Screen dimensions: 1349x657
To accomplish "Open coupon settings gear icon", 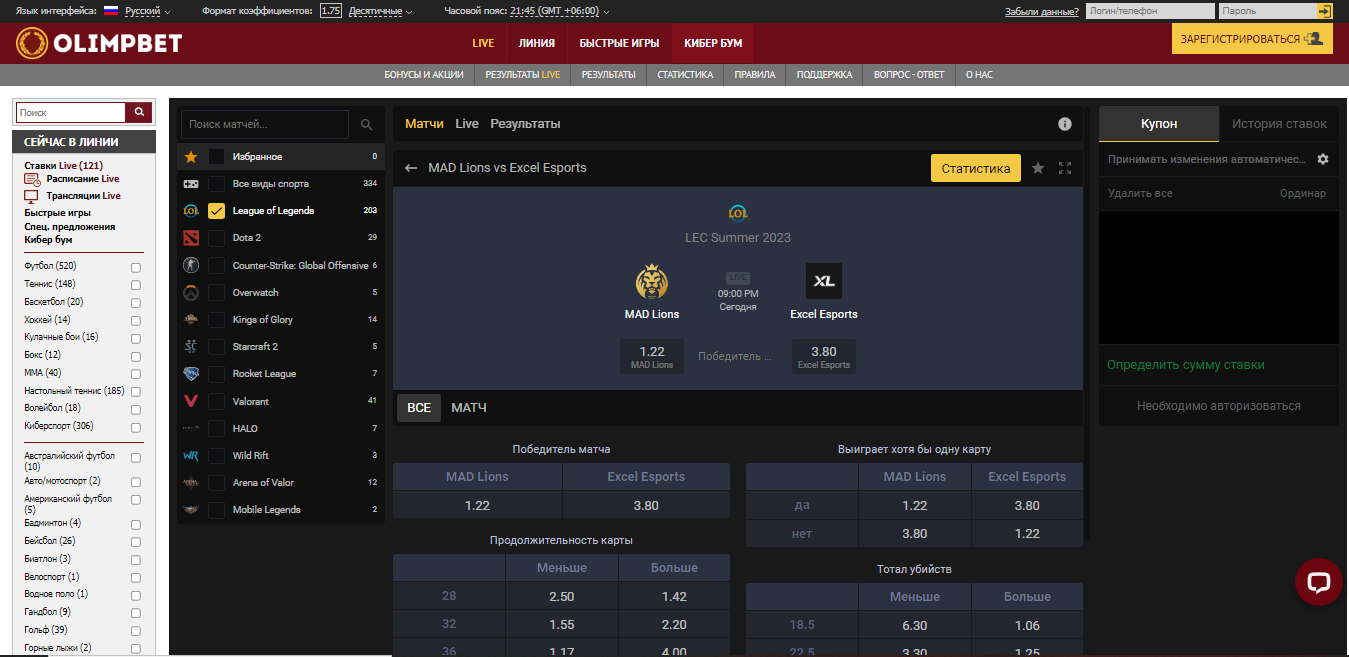I will click(1323, 159).
